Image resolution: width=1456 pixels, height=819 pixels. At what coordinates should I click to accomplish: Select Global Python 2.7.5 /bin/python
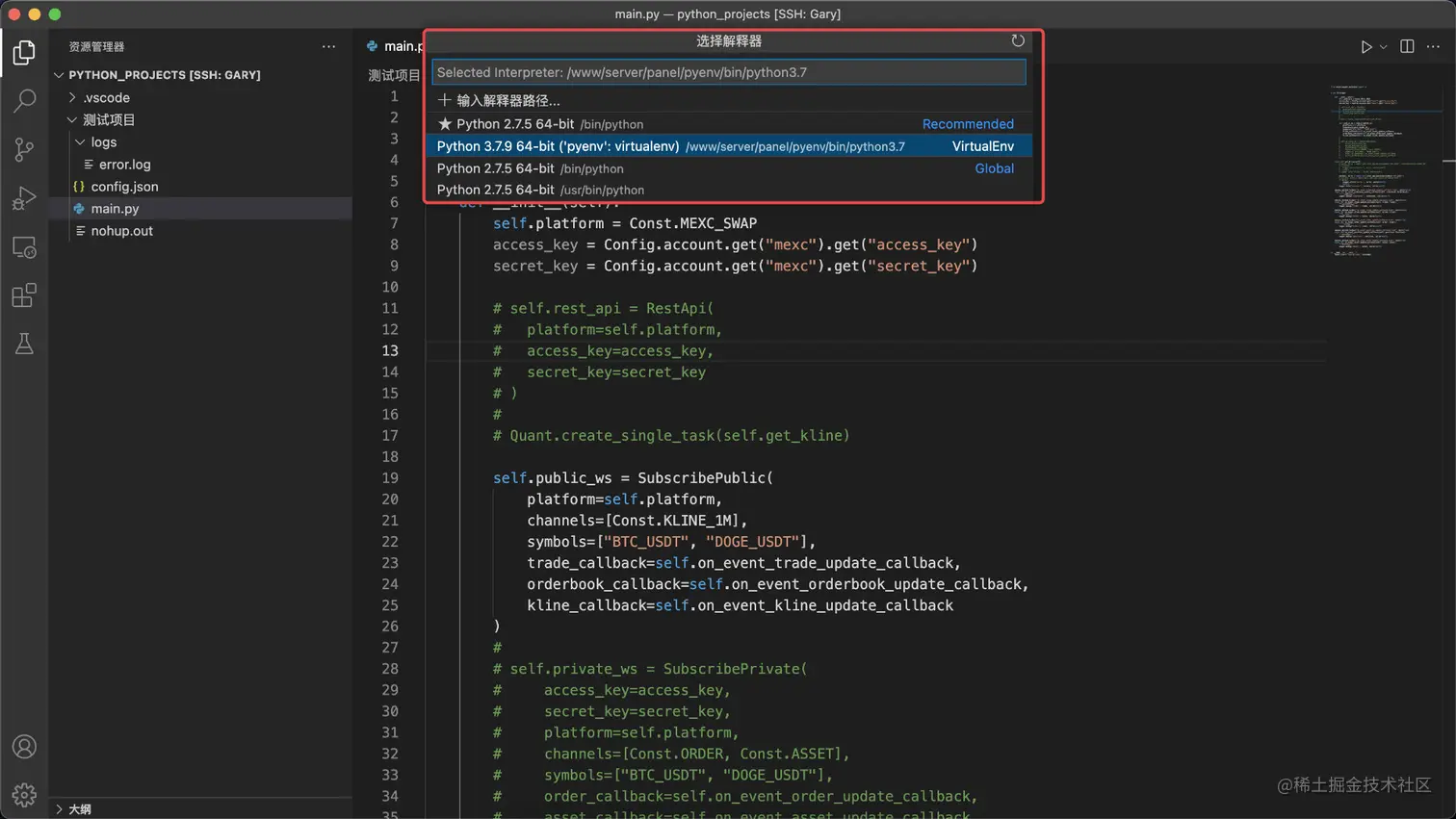[x=729, y=168]
